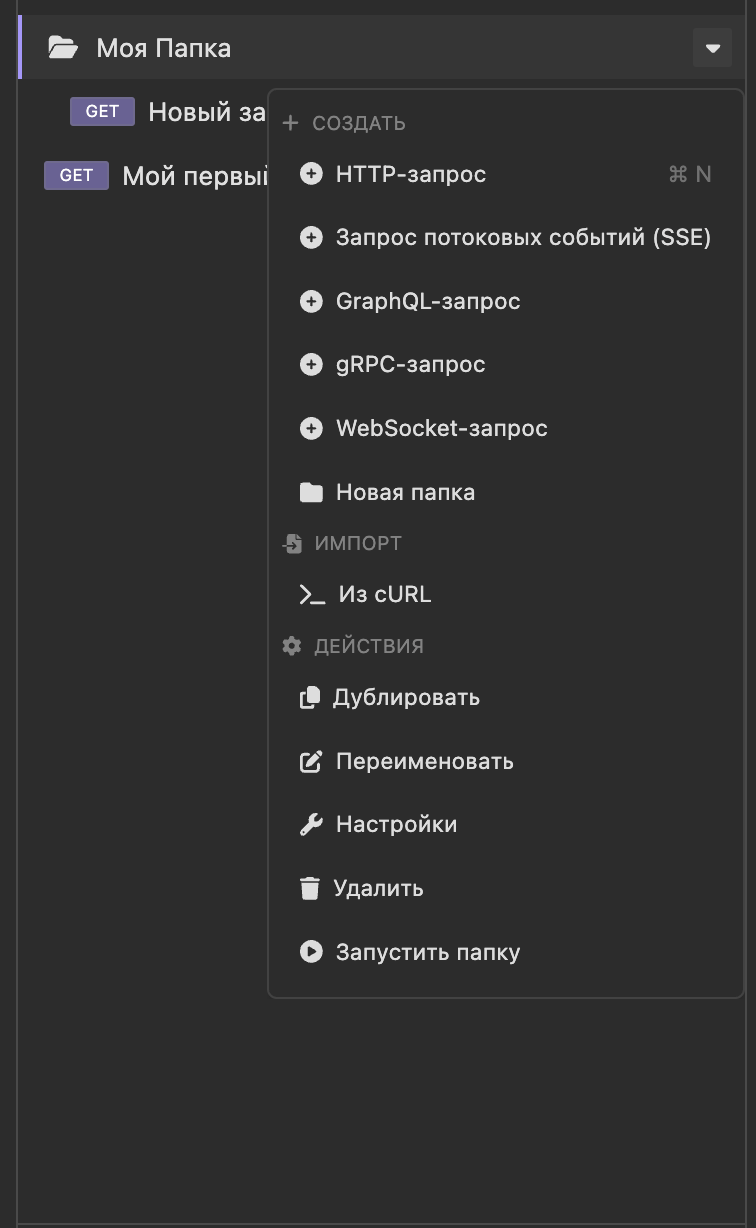756x1228 pixels.
Task: Click the terminal icon beside Из cURL
Action: click(311, 593)
